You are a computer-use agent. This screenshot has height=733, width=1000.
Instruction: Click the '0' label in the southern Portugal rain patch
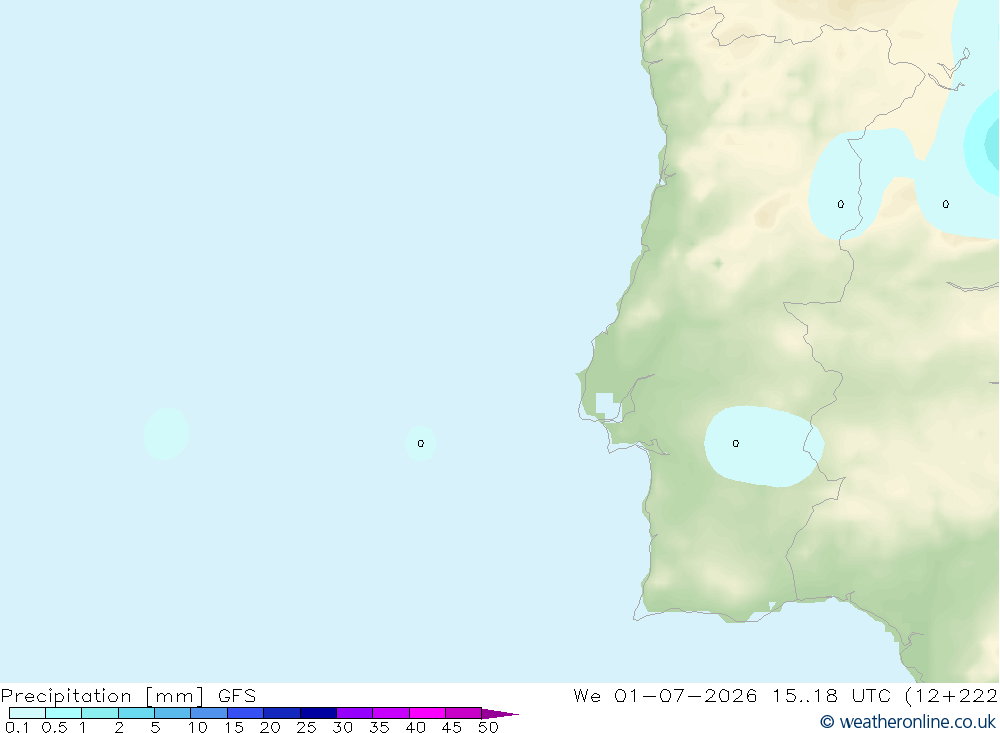coord(735,443)
